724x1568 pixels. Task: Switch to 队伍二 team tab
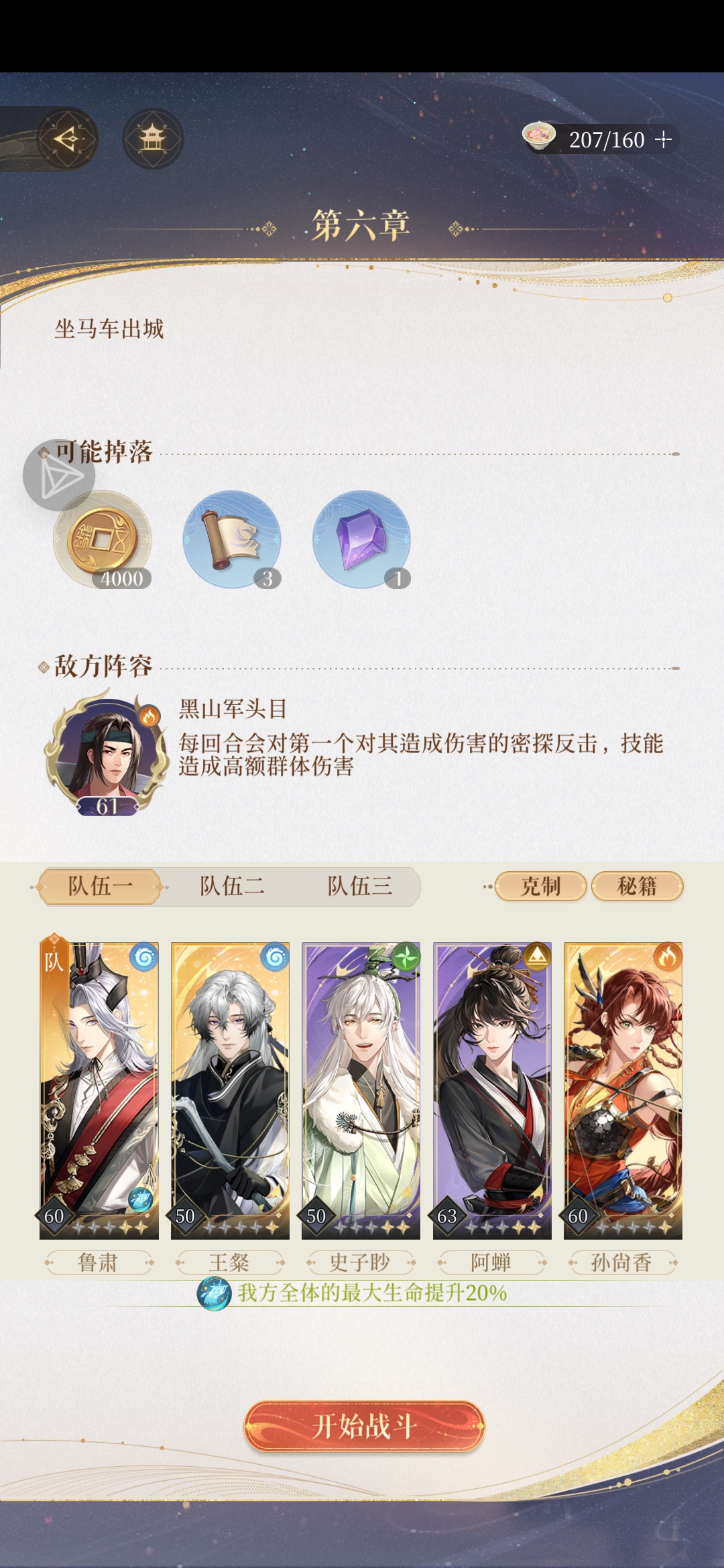(x=232, y=887)
